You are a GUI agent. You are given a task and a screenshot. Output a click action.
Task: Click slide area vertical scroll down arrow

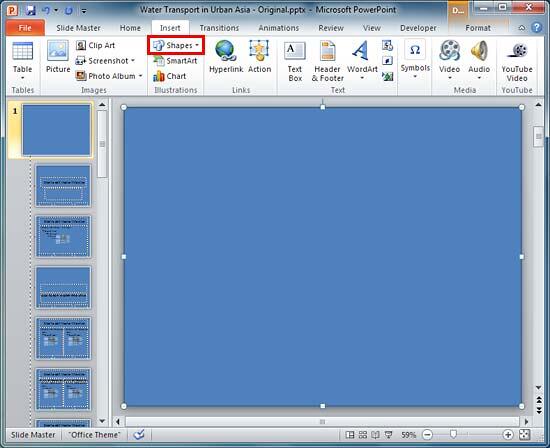point(538,387)
